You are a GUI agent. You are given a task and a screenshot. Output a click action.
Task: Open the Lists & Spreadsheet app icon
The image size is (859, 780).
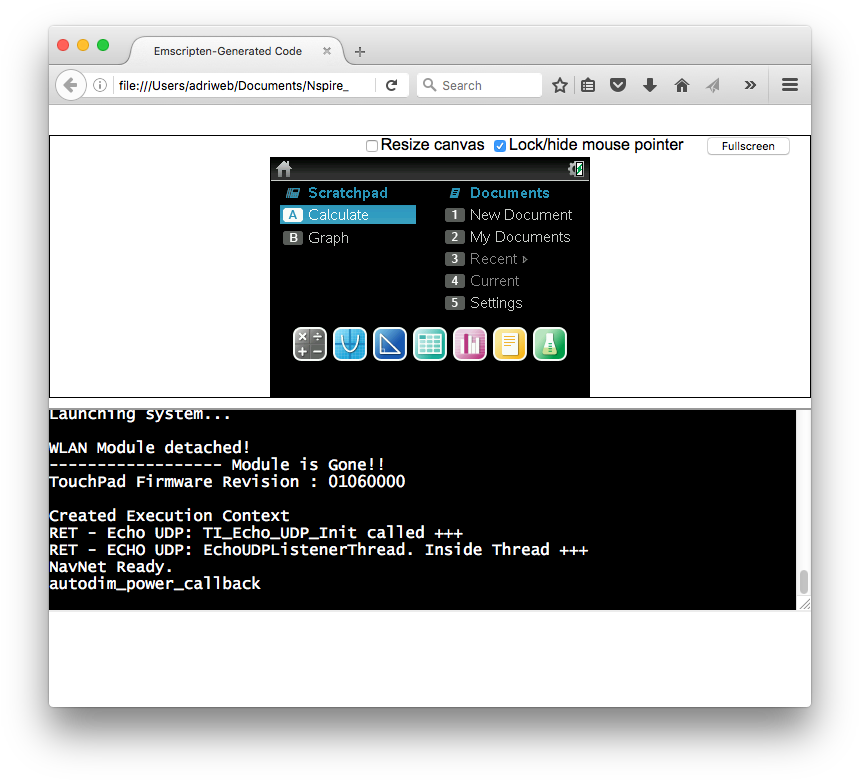[x=430, y=345]
